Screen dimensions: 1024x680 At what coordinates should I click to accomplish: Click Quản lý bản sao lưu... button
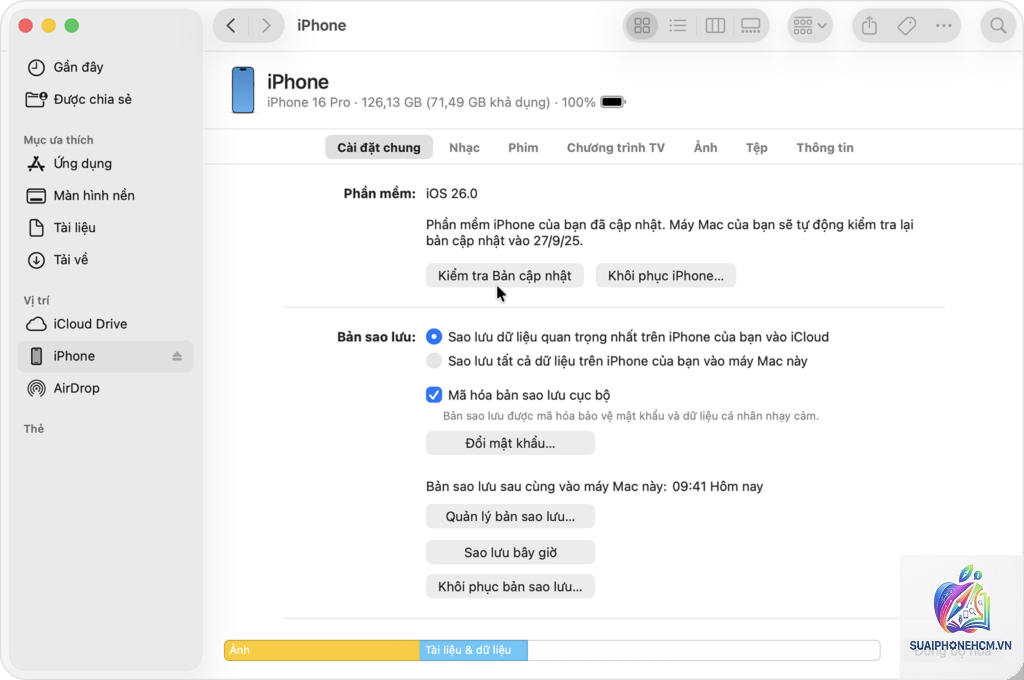pyautogui.click(x=510, y=516)
